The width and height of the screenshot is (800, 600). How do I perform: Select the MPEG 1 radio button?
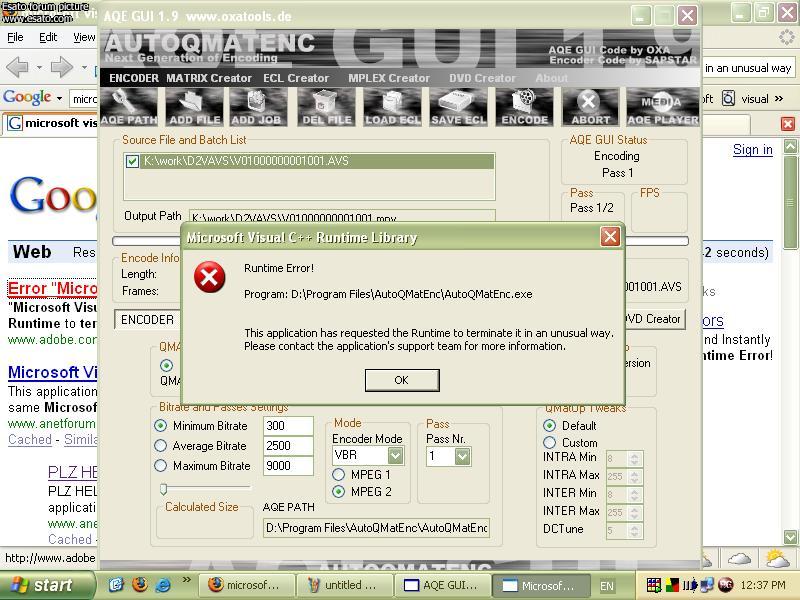click(x=338, y=475)
